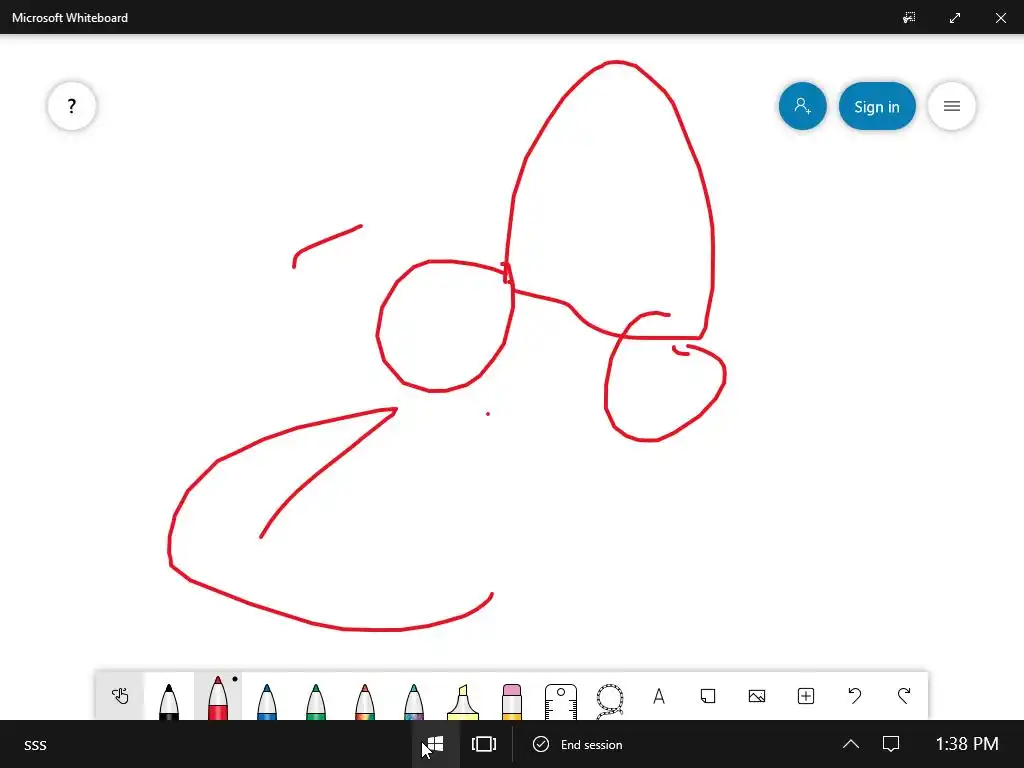Toggle finger painting mode

coord(120,696)
